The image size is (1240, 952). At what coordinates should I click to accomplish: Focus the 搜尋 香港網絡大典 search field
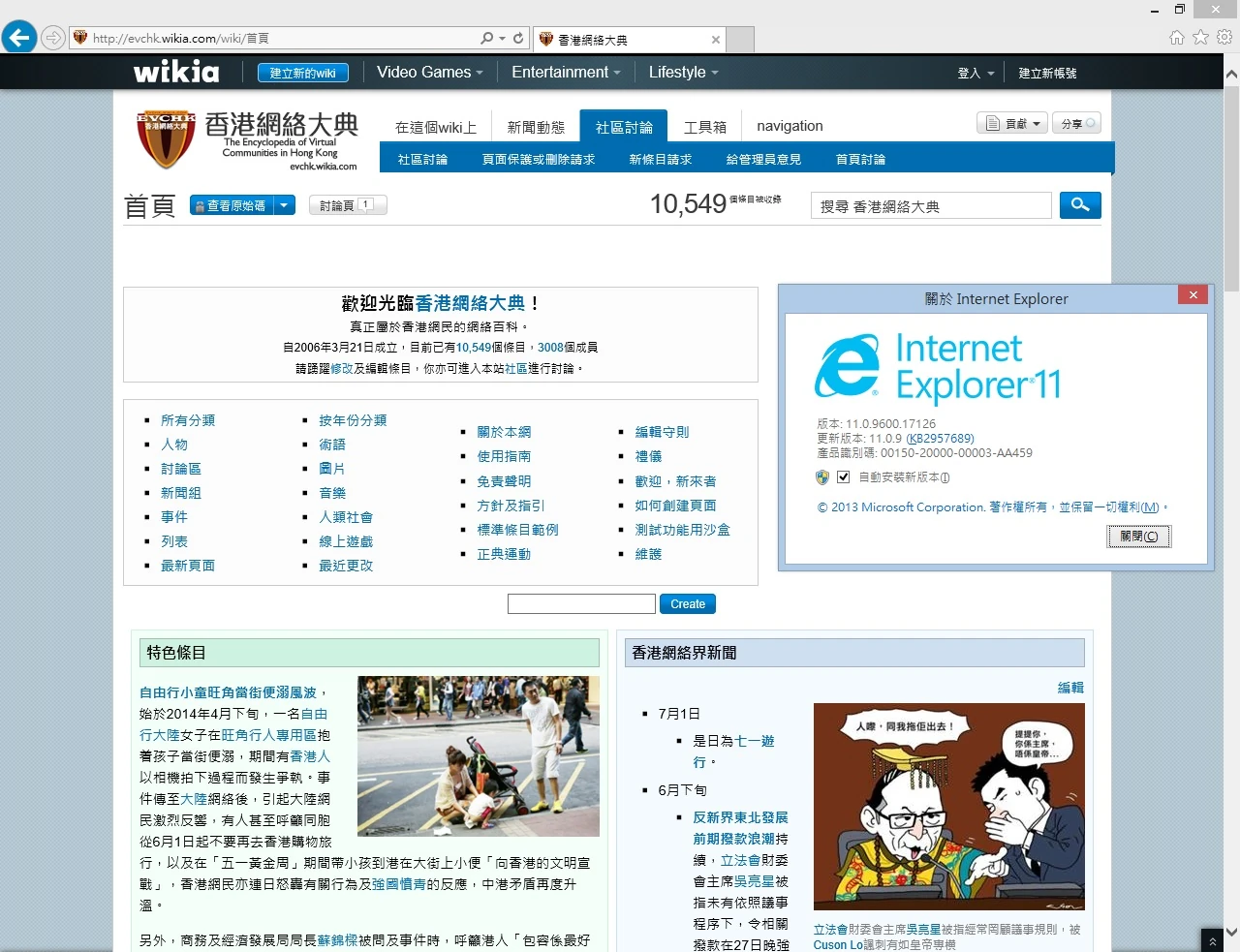[x=931, y=206]
